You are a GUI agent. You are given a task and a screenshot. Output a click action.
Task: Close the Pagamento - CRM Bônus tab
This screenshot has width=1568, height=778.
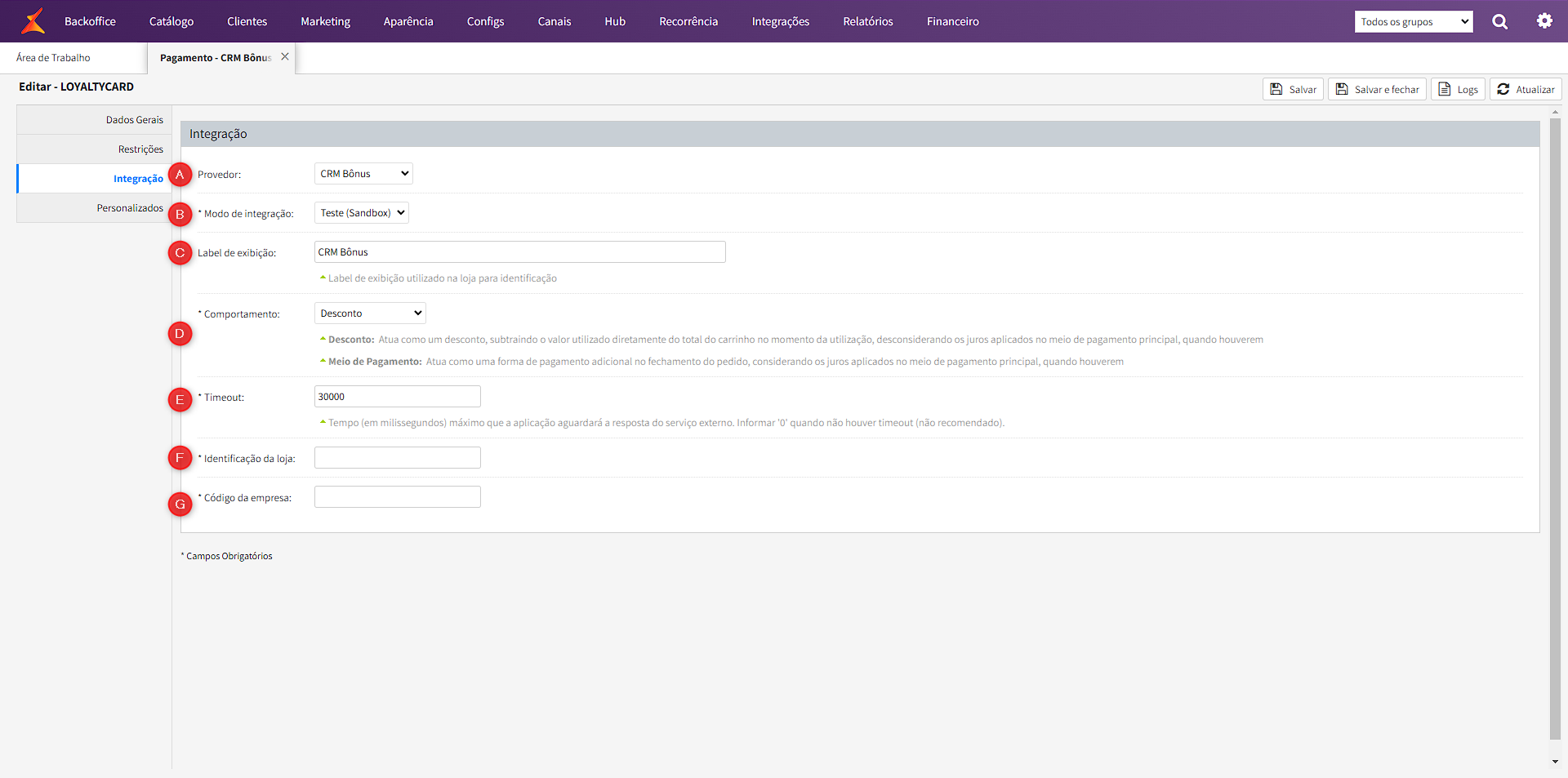point(285,57)
